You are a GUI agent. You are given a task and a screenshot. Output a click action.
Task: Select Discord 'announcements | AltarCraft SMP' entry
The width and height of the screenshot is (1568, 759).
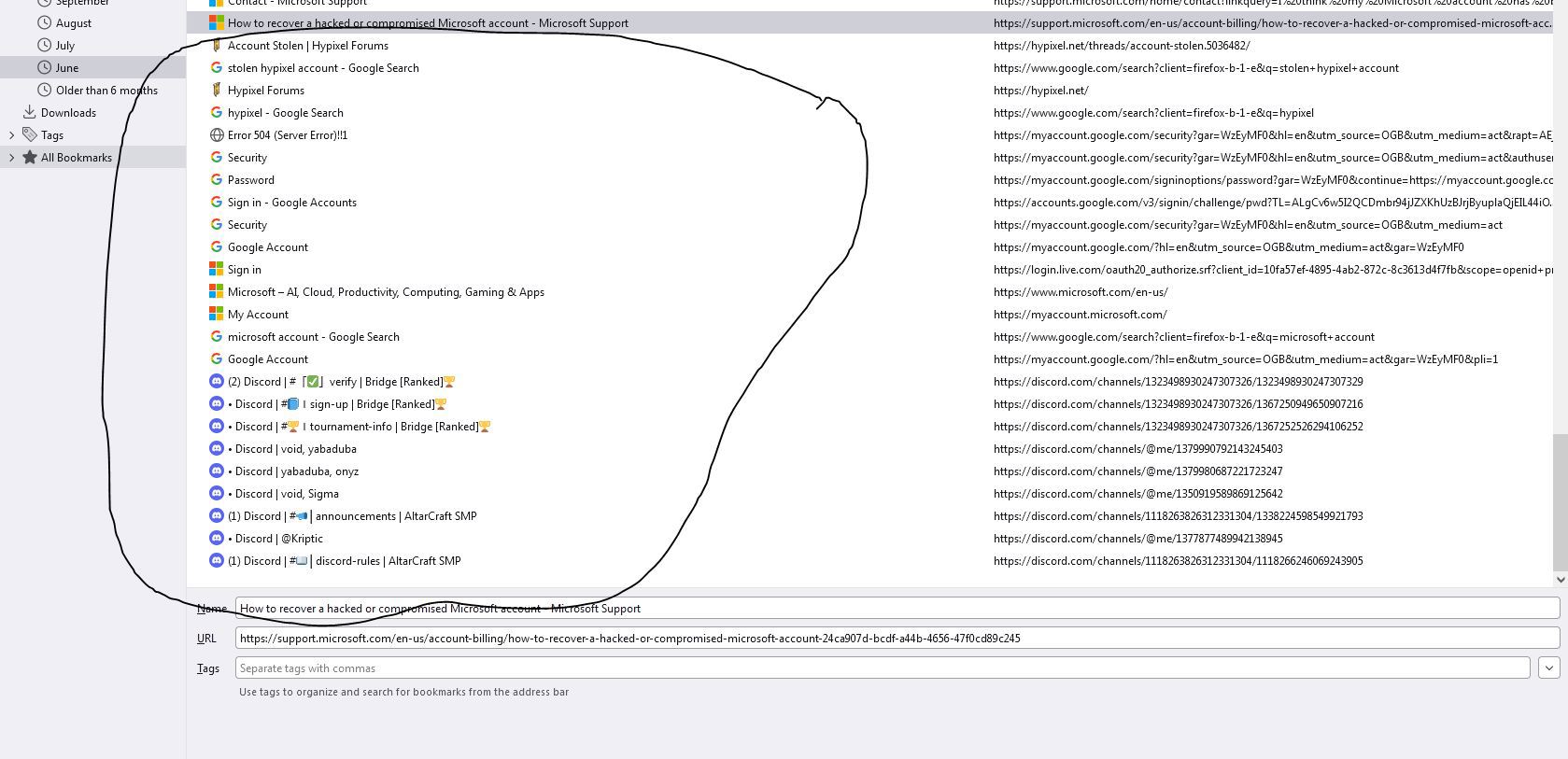352,515
